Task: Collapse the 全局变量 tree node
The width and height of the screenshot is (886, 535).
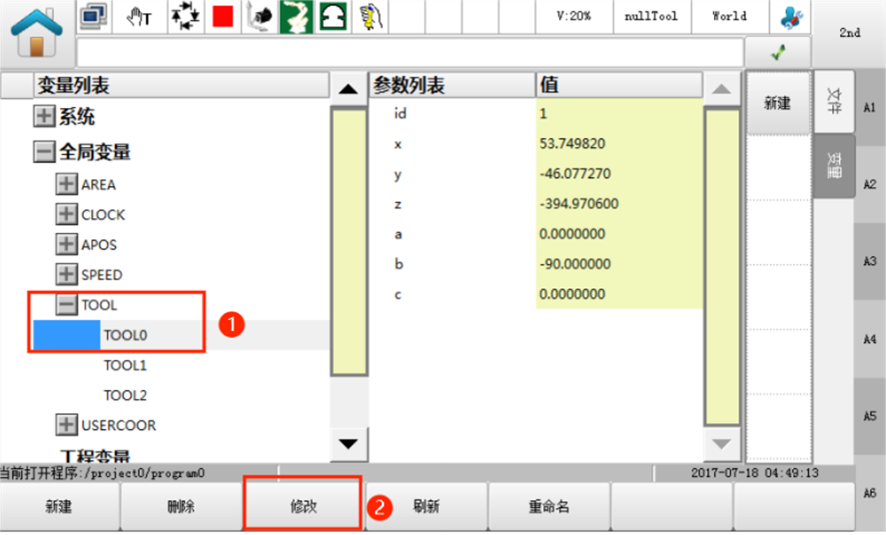Action: pyautogui.click(x=44, y=152)
